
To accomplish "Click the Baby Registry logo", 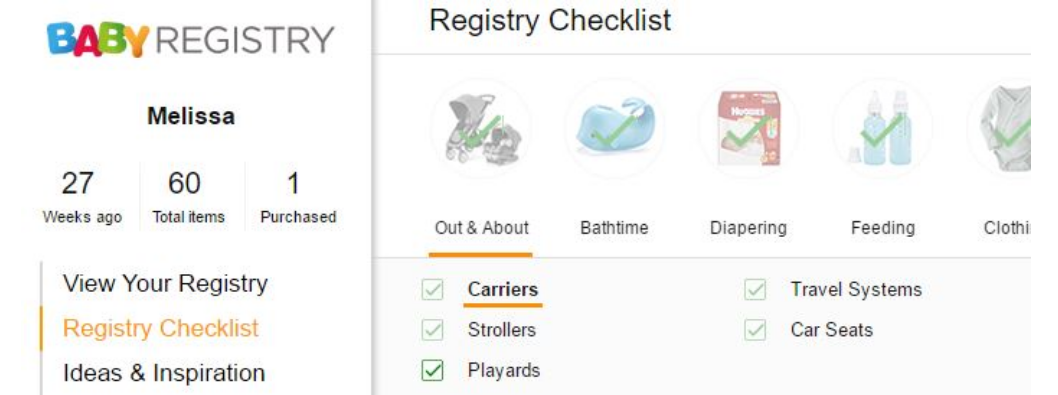I will point(191,39).
